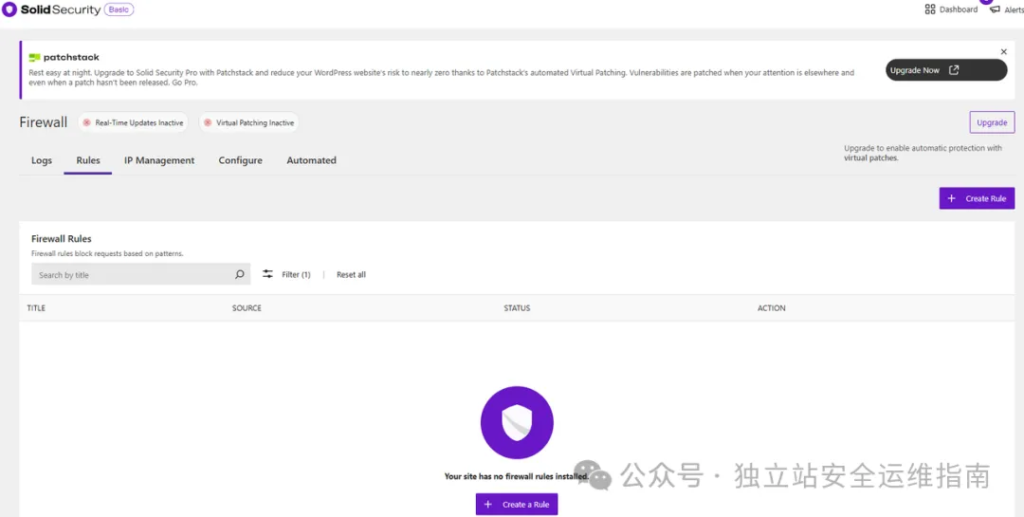This screenshot has width=1024, height=517.
Task: Click Real-Time Updates Inactive badge
Action: point(133,123)
